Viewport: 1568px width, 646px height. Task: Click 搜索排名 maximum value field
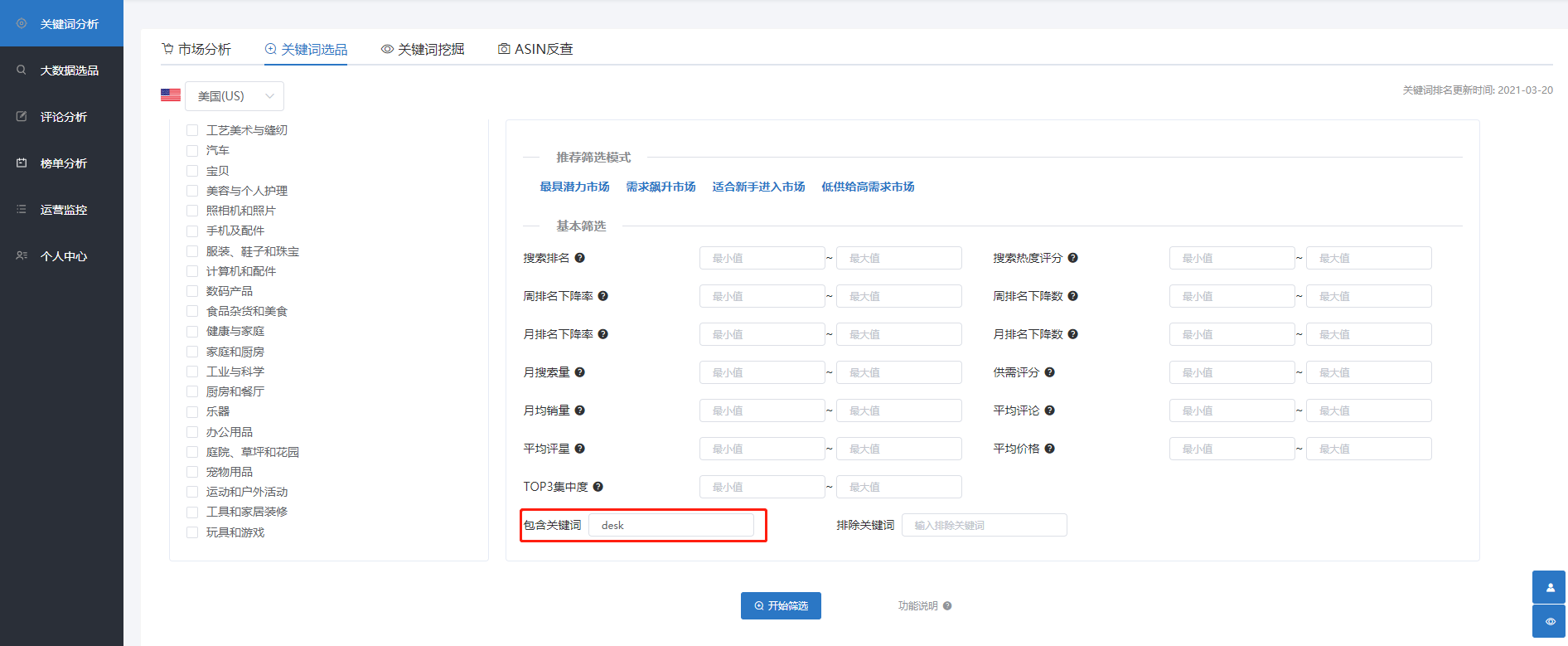point(899,258)
